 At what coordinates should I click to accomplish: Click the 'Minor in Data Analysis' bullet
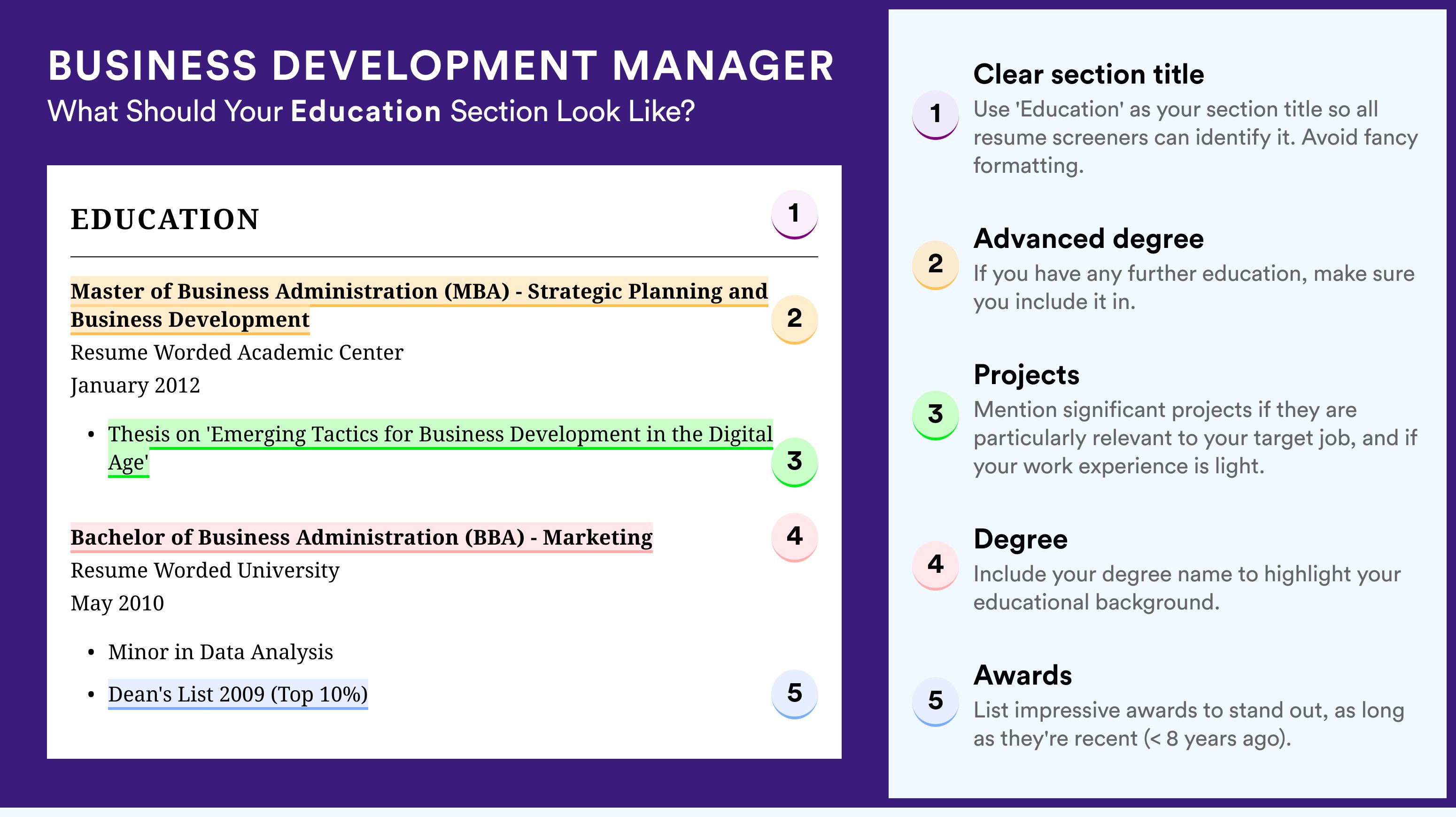220,652
